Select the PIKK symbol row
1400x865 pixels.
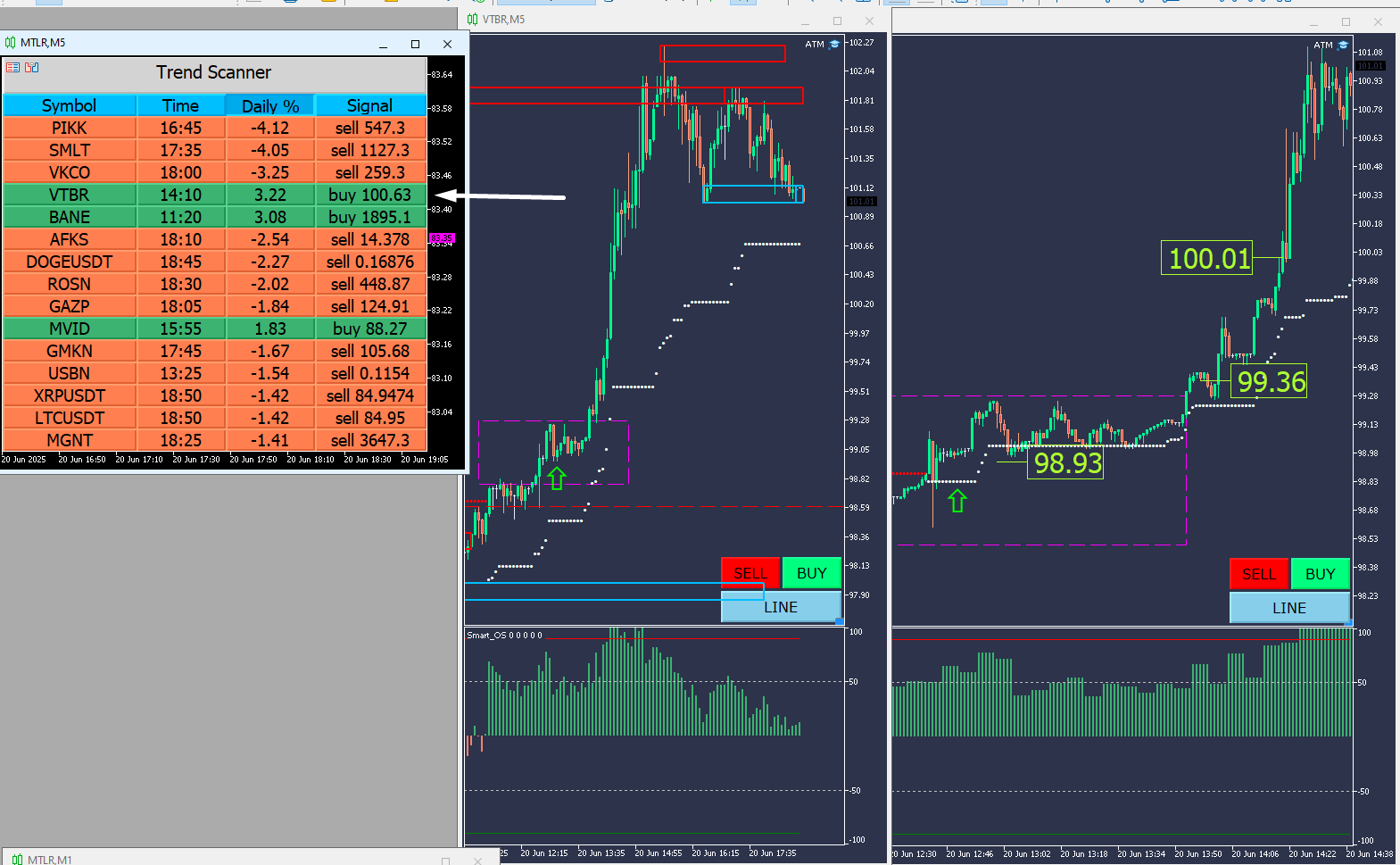tap(70, 128)
